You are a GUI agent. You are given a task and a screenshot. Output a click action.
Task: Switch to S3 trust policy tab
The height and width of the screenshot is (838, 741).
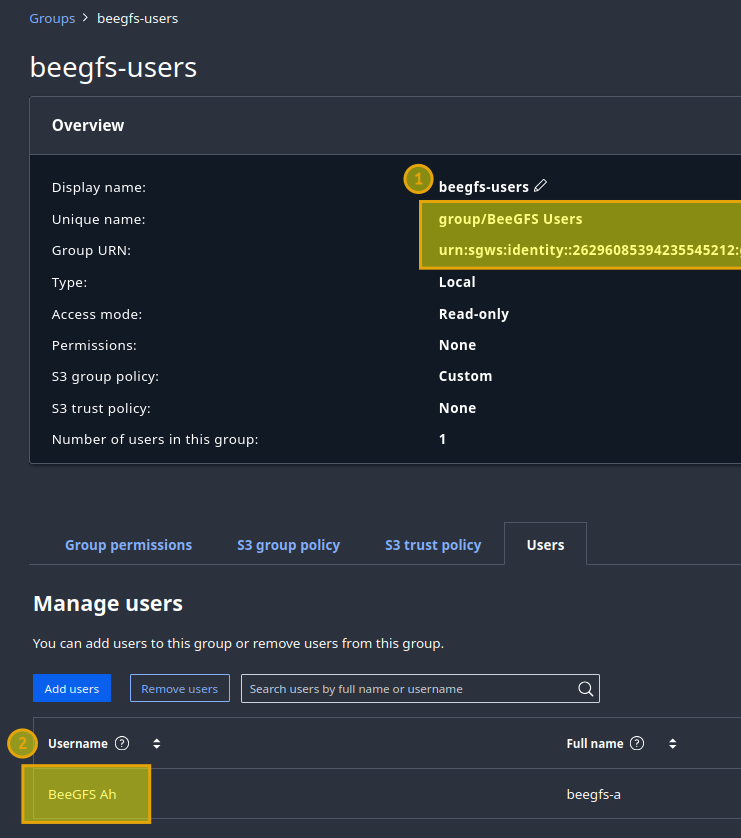point(433,545)
